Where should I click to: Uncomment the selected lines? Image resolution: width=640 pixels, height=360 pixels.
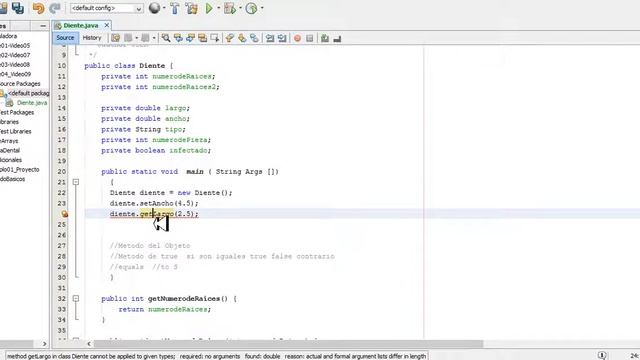pos(337,38)
